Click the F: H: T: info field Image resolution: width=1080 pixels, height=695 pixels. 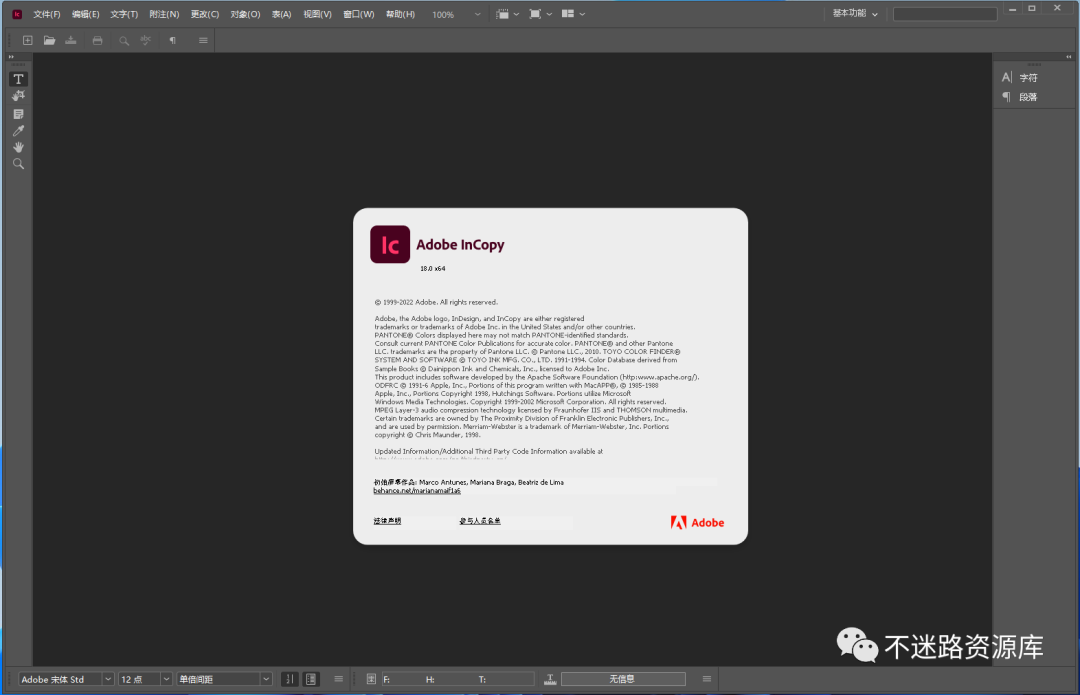(458, 679)
